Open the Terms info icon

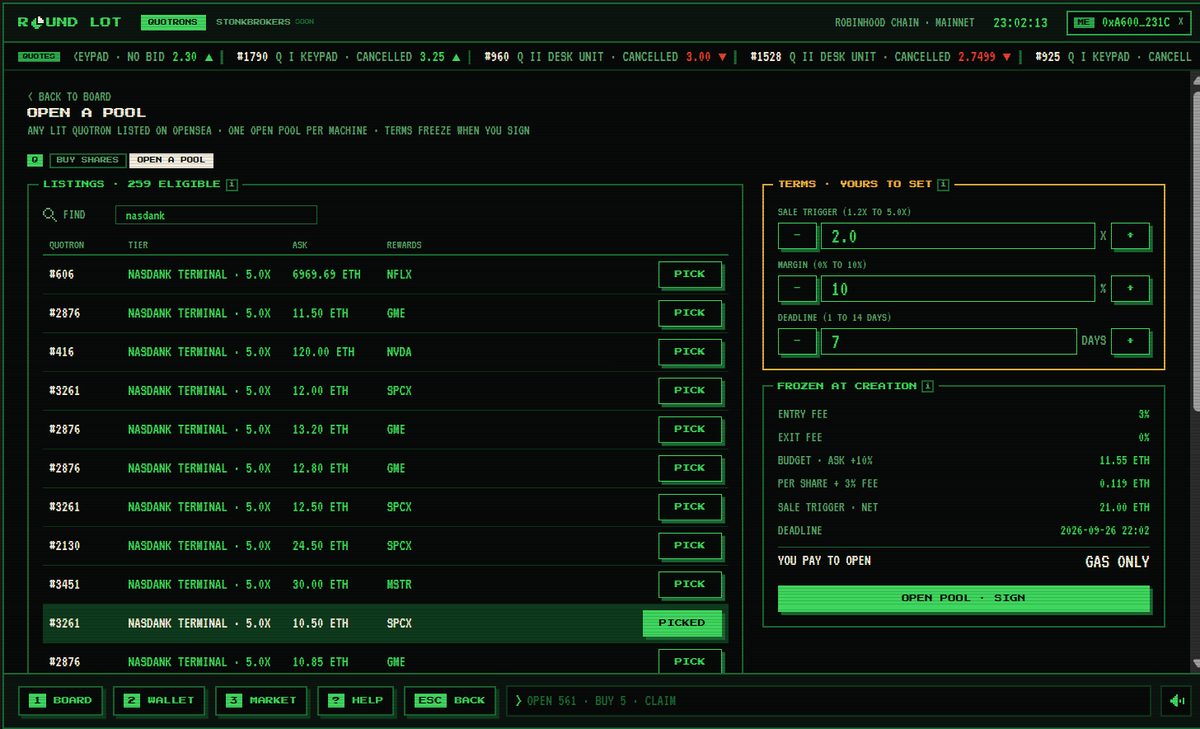click(944, 184)
